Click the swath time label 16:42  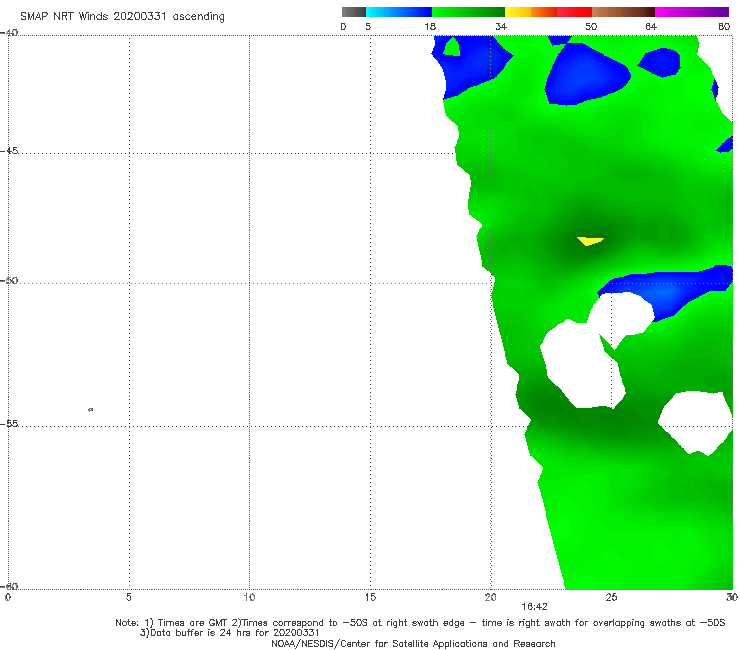coord(534,607)
